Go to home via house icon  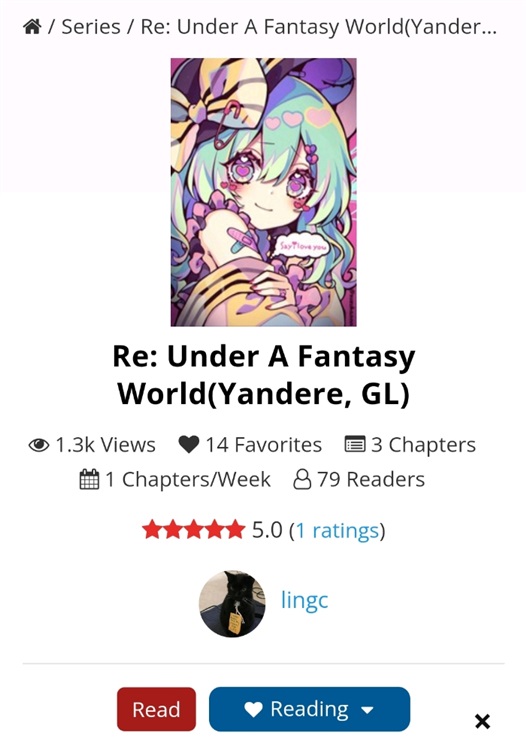tap(32, 27)
